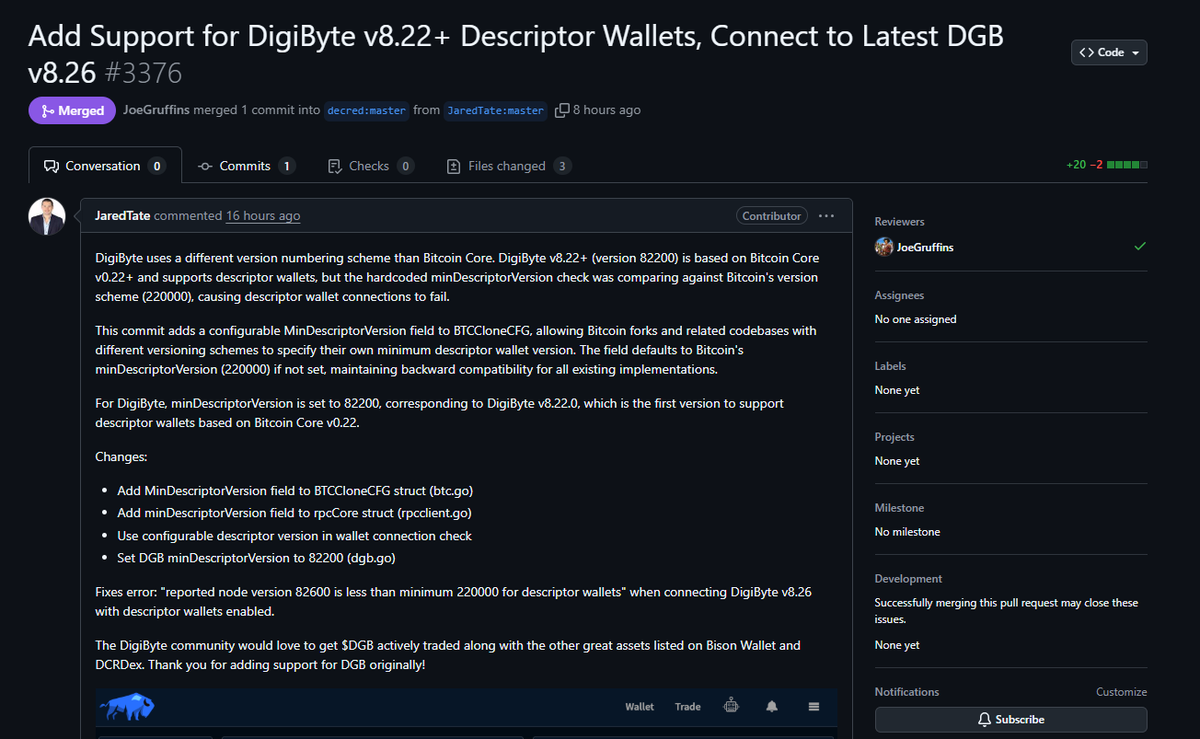Screen dimensions: 1200x739
Task: Click the 'Changes:' line in the comment
Action: pyautogui.click(x=121, y=457)
